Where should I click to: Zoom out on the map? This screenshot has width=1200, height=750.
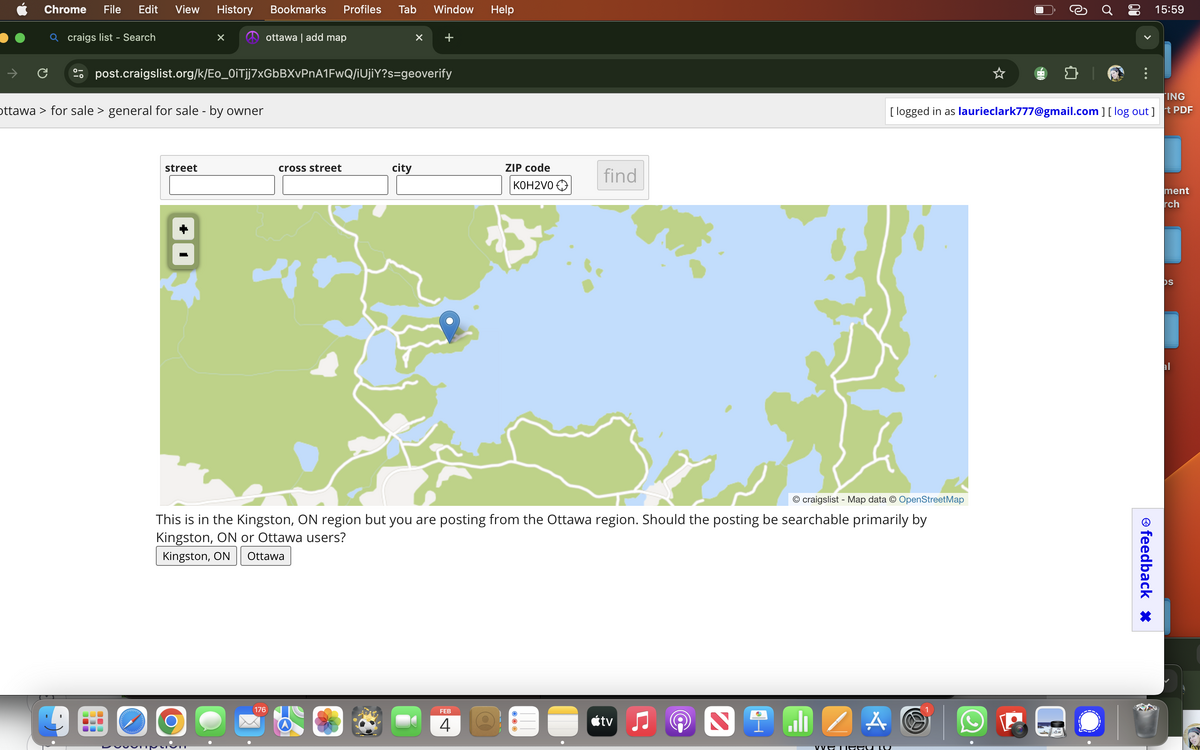point(183,255)
